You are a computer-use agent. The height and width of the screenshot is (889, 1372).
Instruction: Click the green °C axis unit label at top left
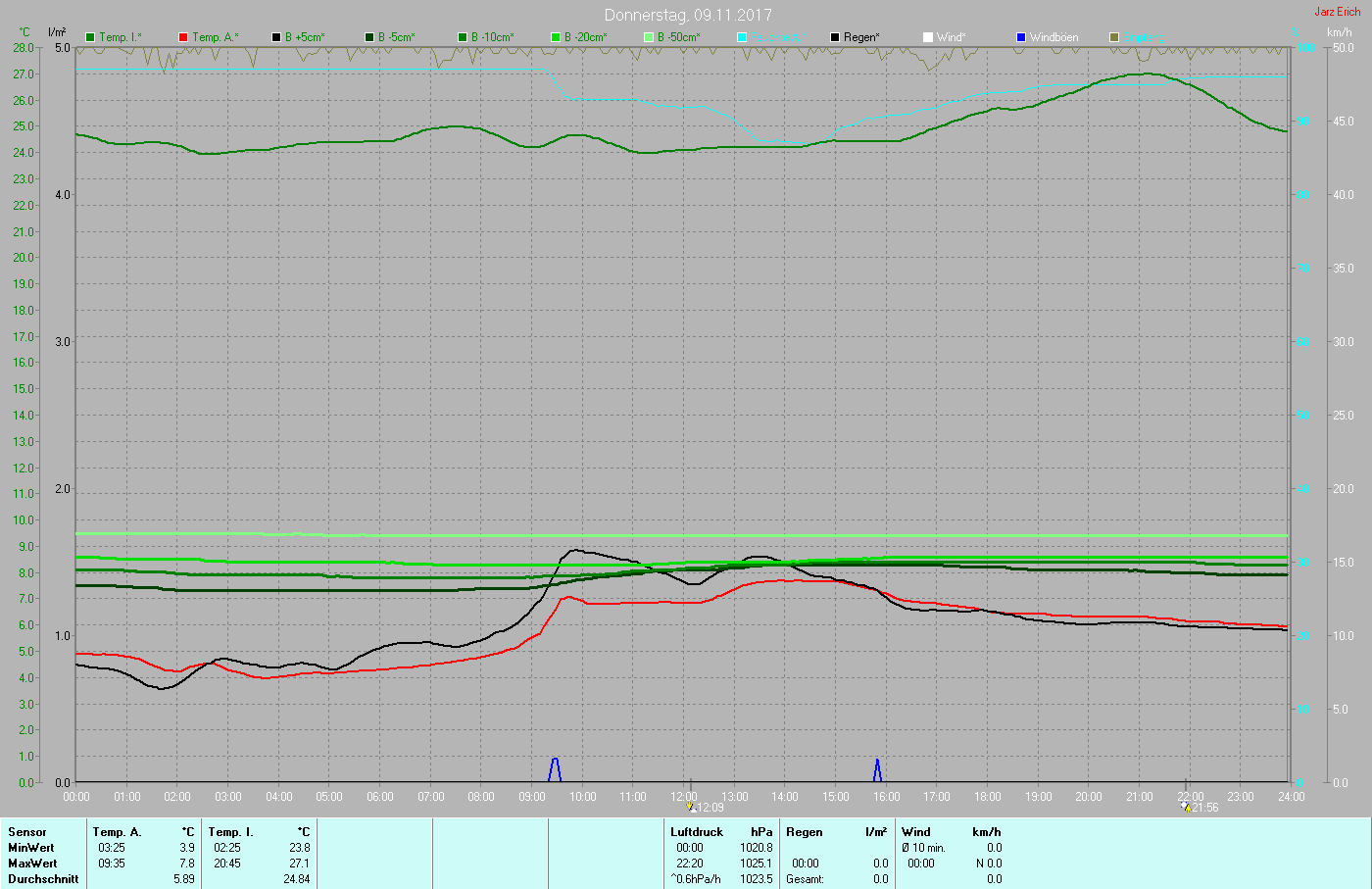pos(24,32)
